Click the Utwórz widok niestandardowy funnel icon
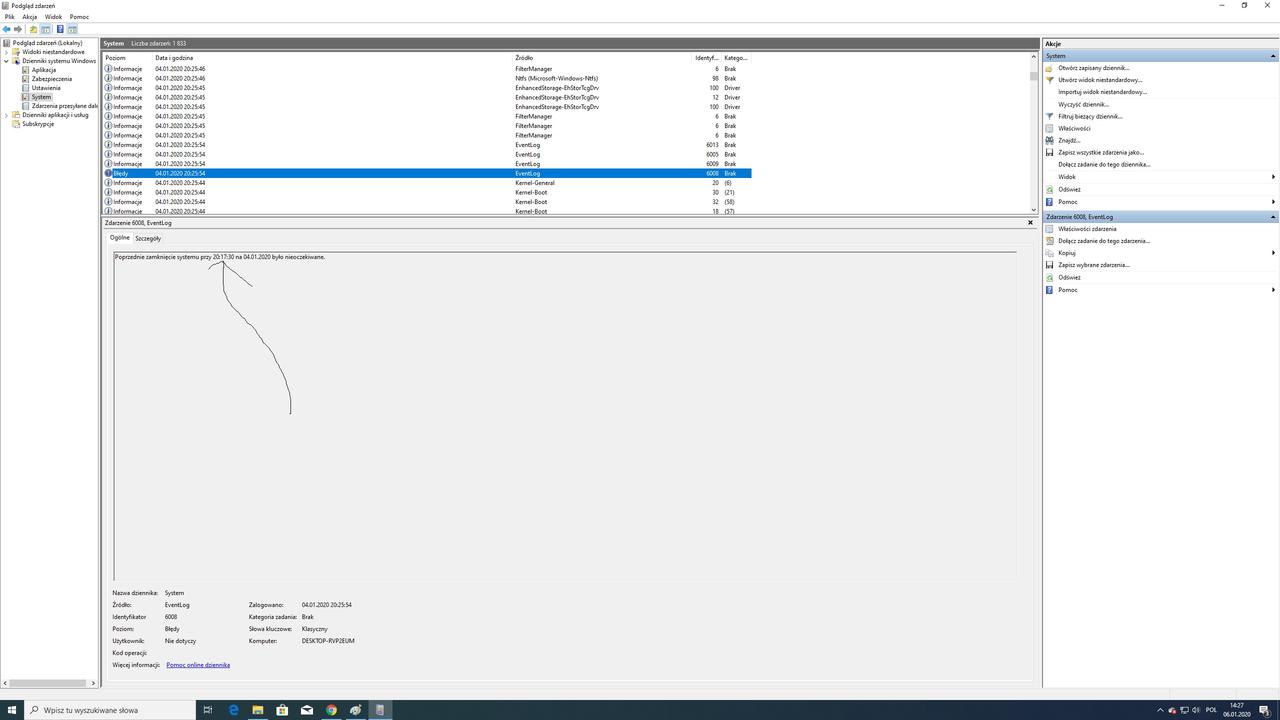Screen dimensions: 1280x720 1048,79
